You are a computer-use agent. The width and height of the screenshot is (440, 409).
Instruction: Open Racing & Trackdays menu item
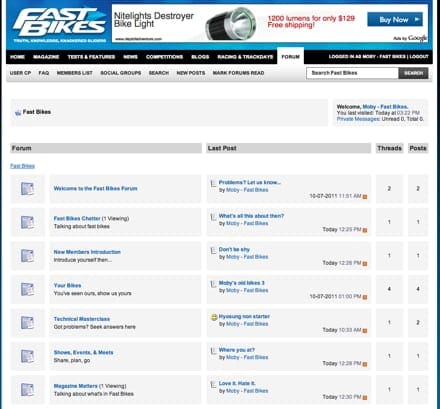[245, 57]
